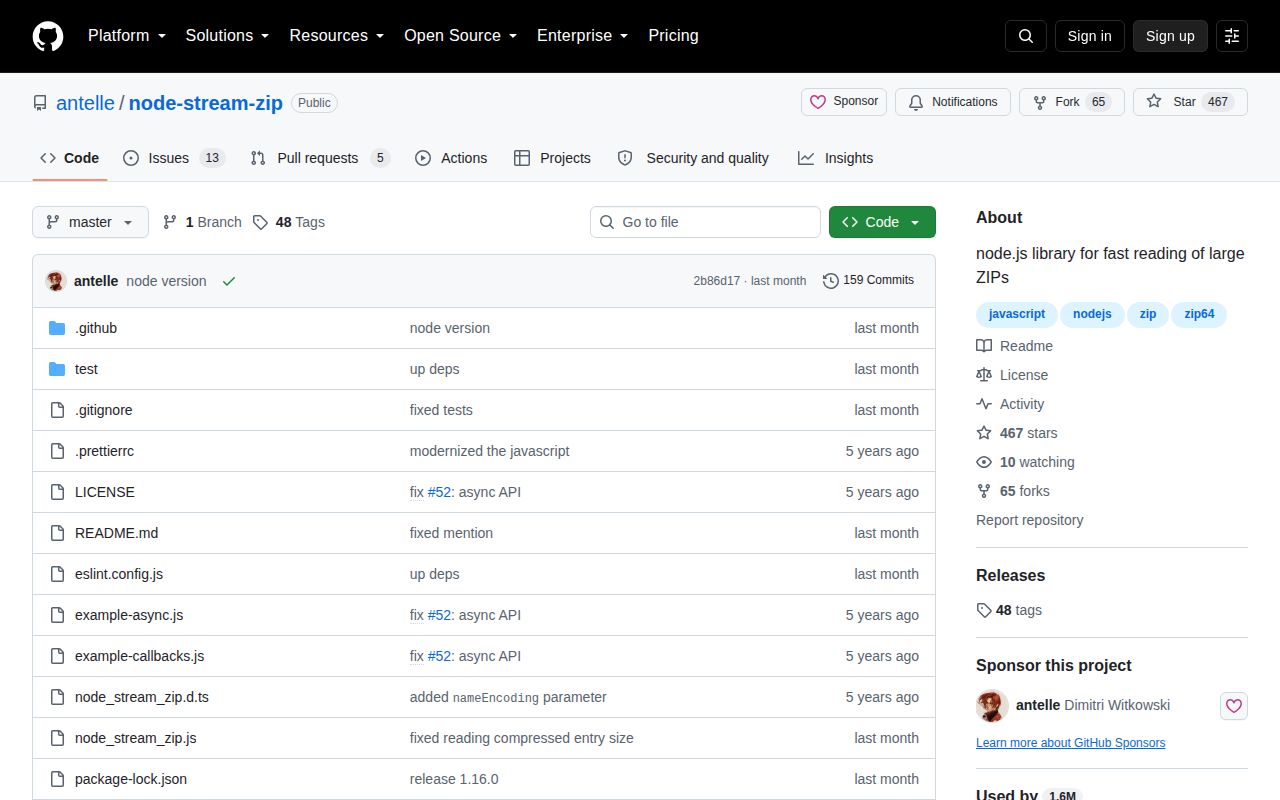Click heart sponsor icon beside Dimitri Witkowski
The image size is (1280, 800).
(1234, 706)
